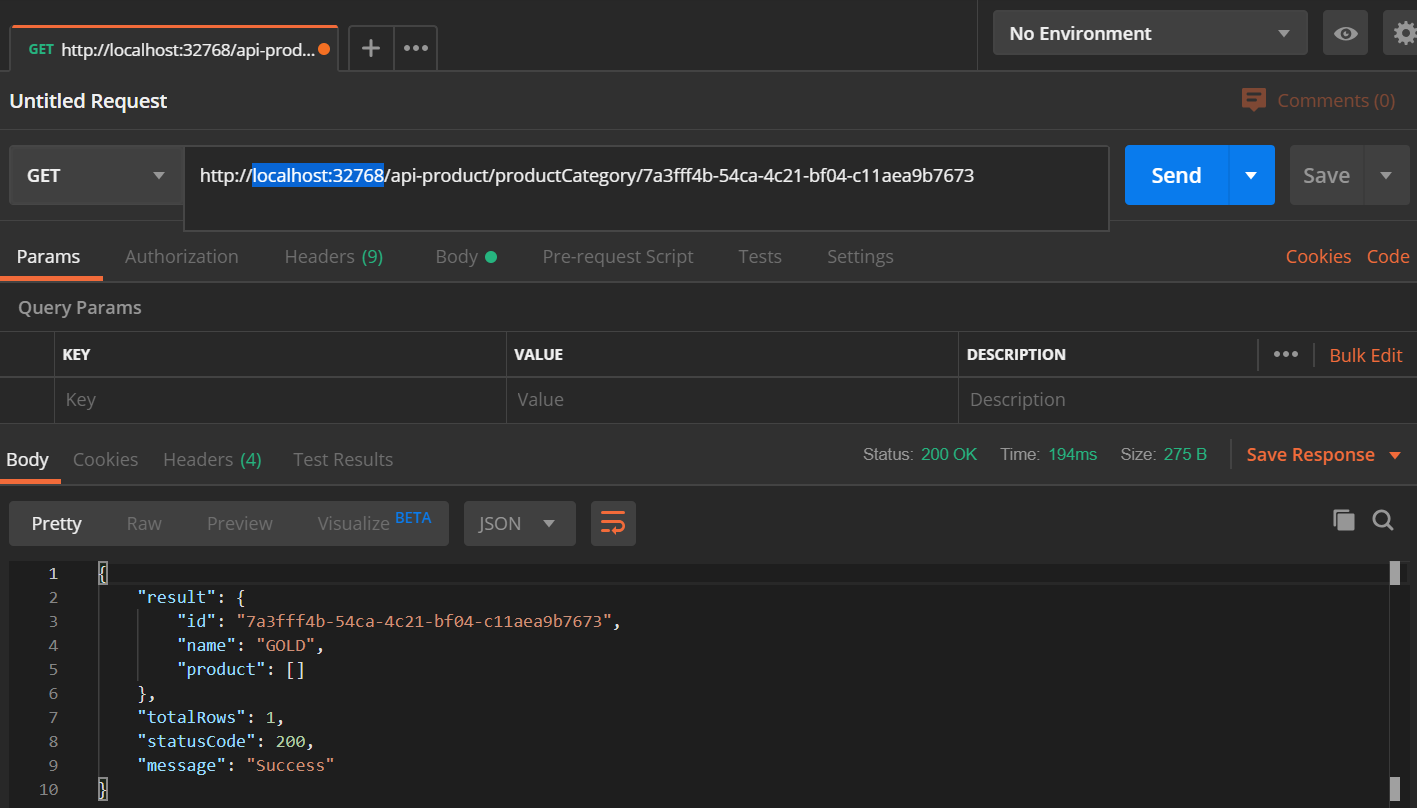Viewport: 1417px width, 808px height.
Task: Open the GET method dropdown
Action: tap(96, 175)
